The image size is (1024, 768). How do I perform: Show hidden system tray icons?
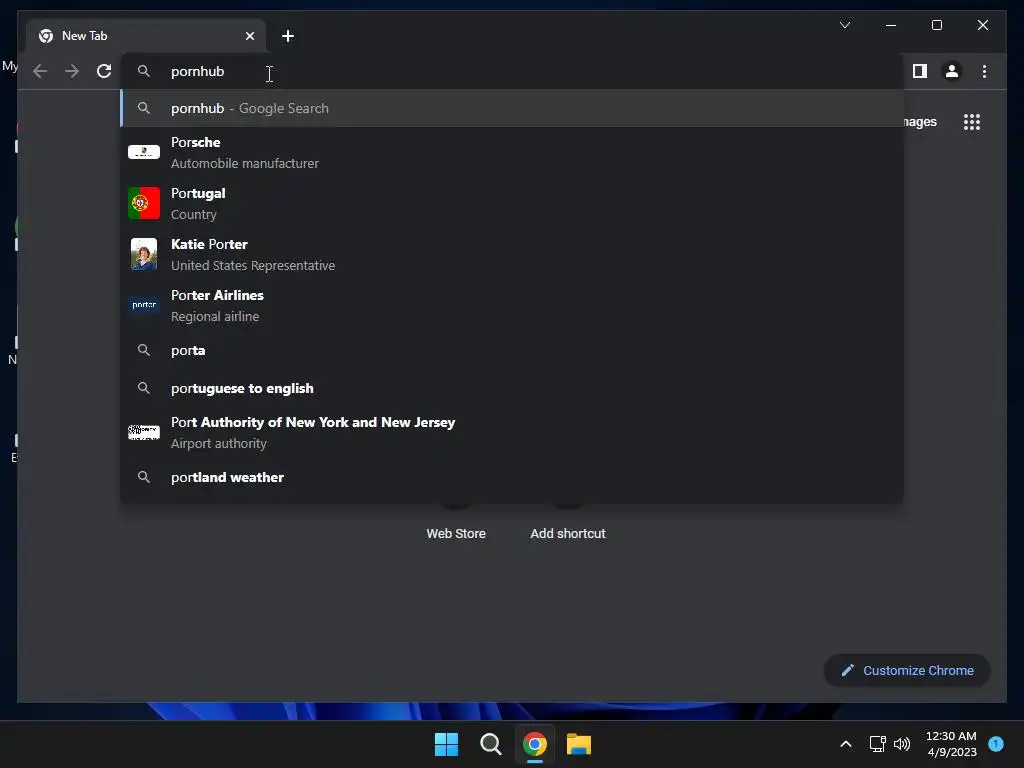click(x=846, y=744)
